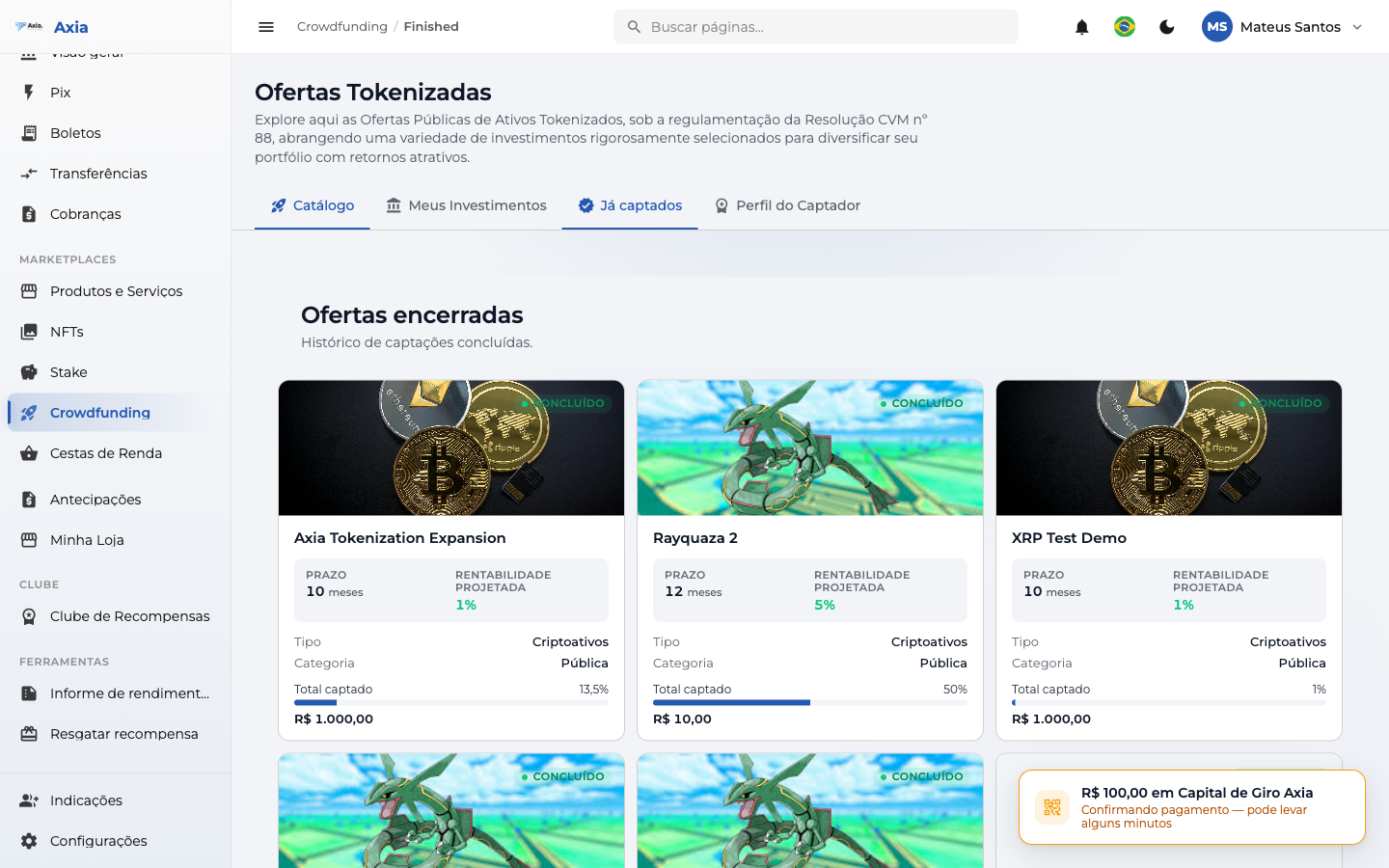Click the MS profile avatar
1389x868 pixels.
pyautogui.click(x=1217, y=27)
